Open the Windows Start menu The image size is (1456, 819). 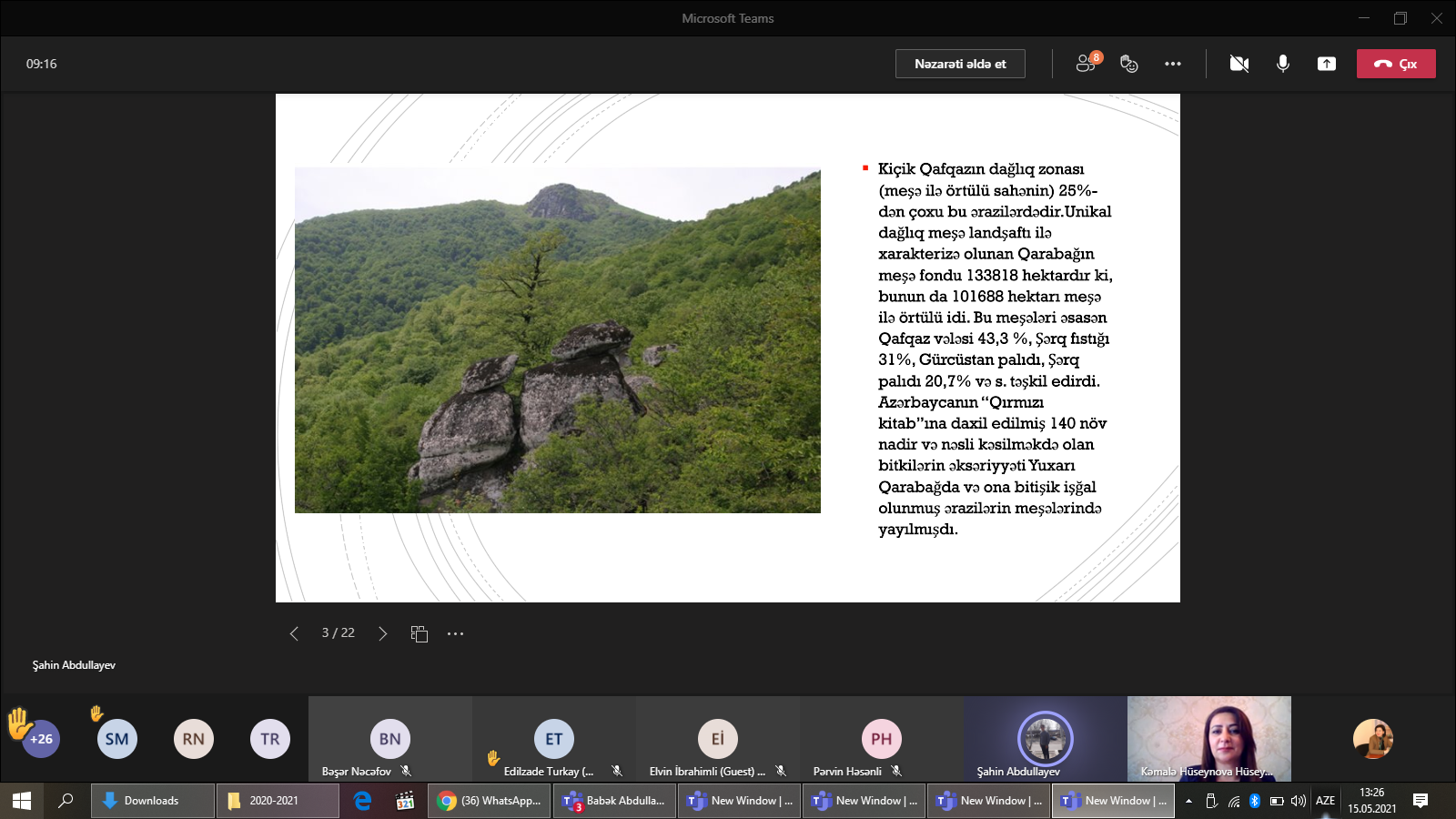(22, 801)
